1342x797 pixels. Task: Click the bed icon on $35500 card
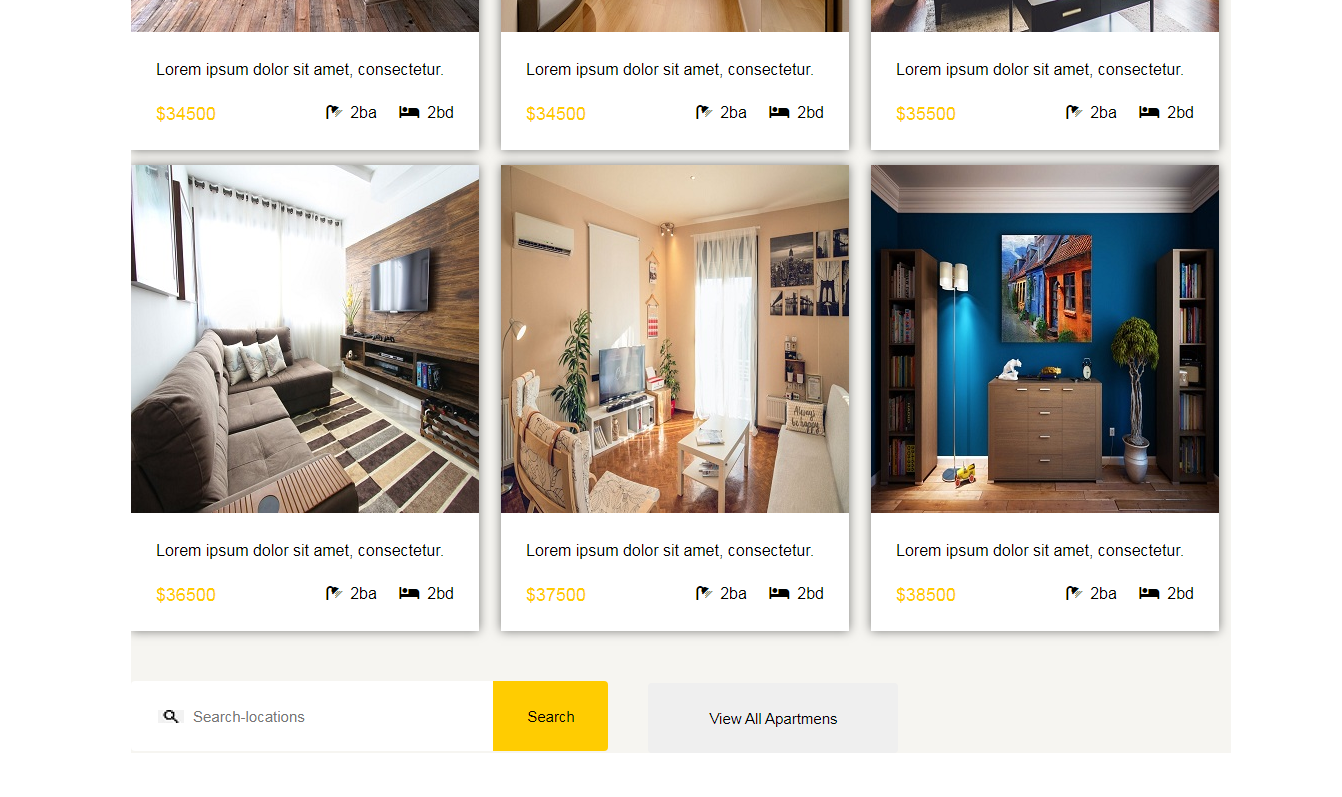pyautogui.click(x=1149, y=112)
